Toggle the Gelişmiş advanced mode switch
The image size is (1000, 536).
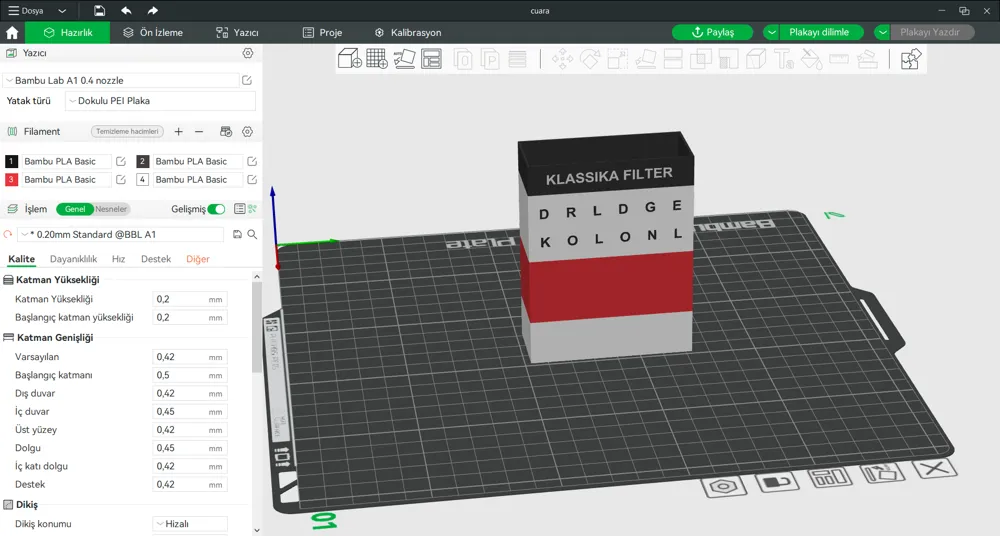tap(216, 209)
